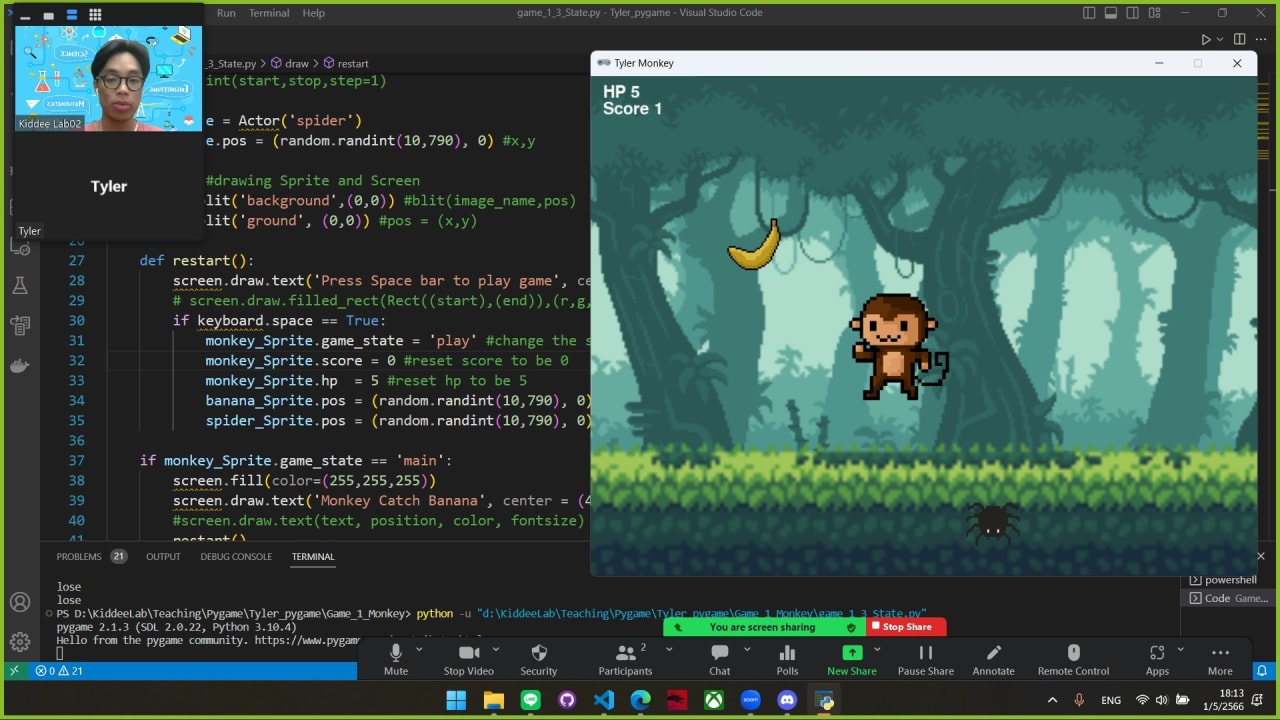The image size is (1280, 720).
Task: Open the Terminal menu
Action: [x=269, y=13]
